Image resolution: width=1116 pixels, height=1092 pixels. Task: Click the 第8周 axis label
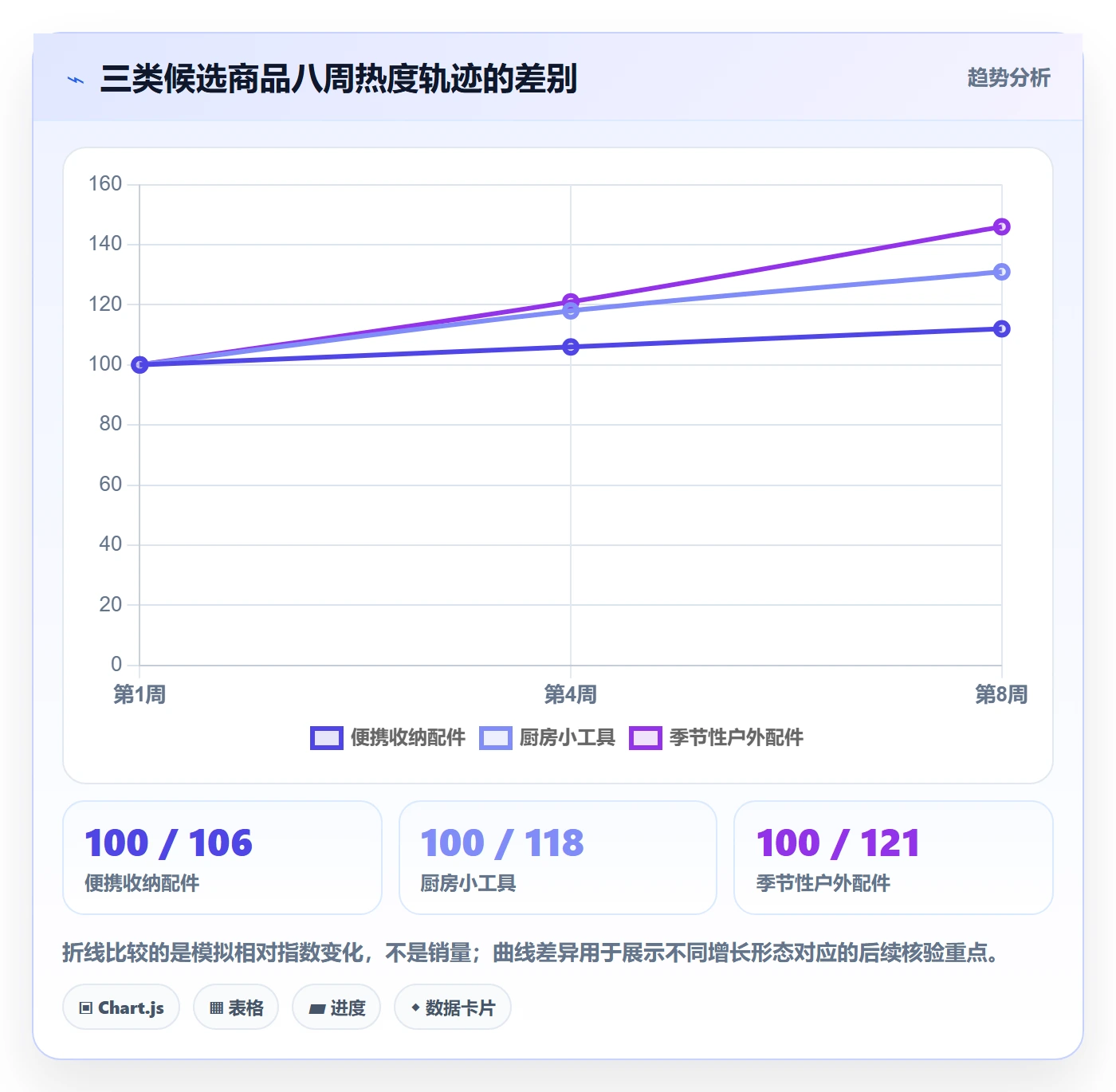[x=1002, y=694]
